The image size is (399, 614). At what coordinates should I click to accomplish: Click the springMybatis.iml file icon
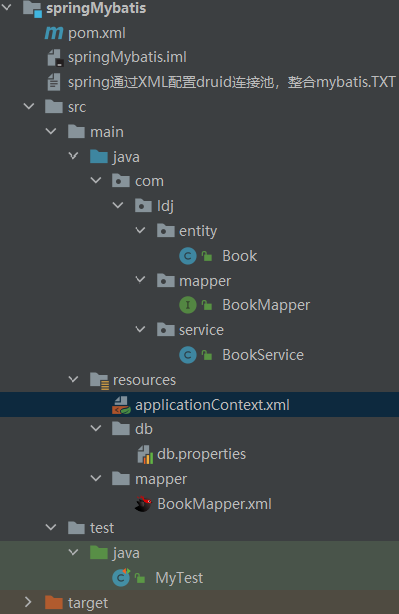click(x=55, y=58)
